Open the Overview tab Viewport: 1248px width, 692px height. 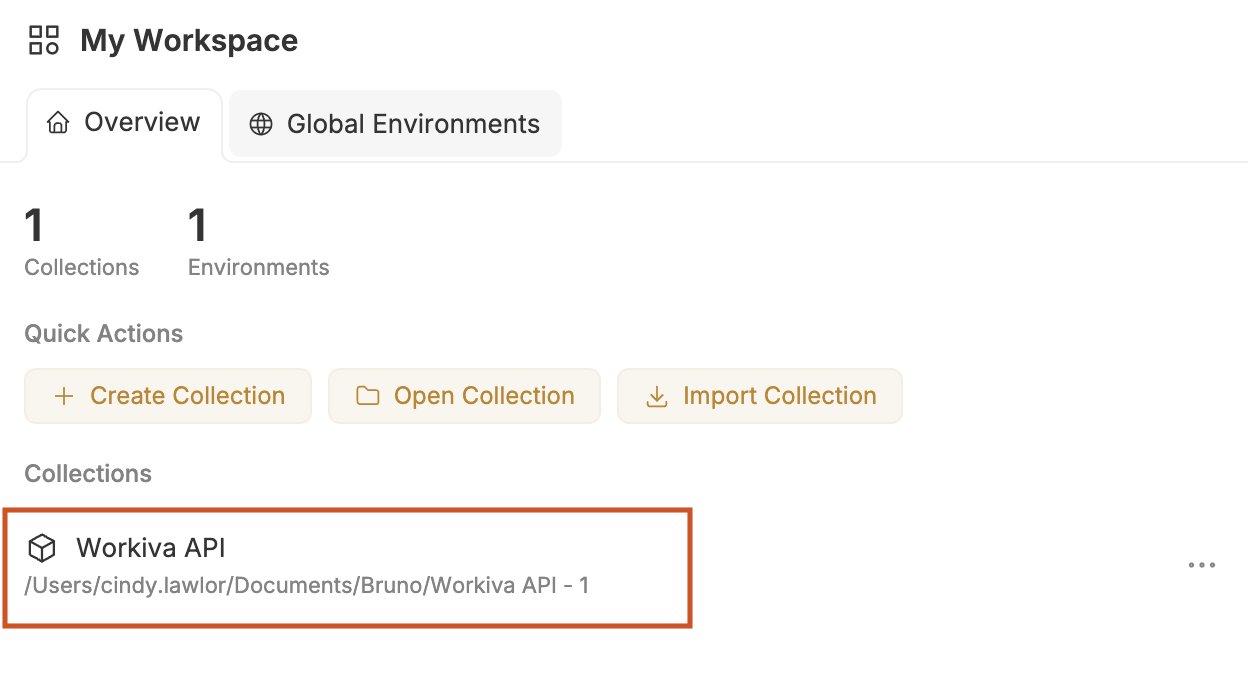124,124
